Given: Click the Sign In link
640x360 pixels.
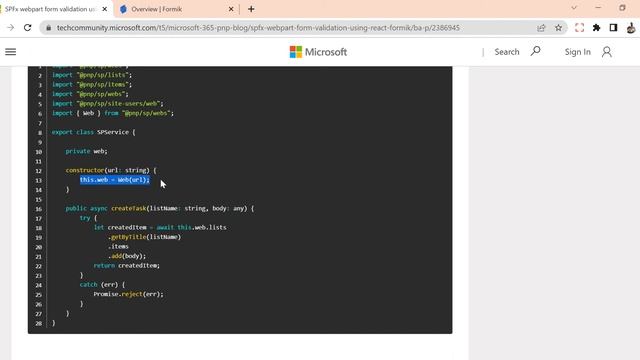Looking at the screenshot, I should (x=578, y=52).
